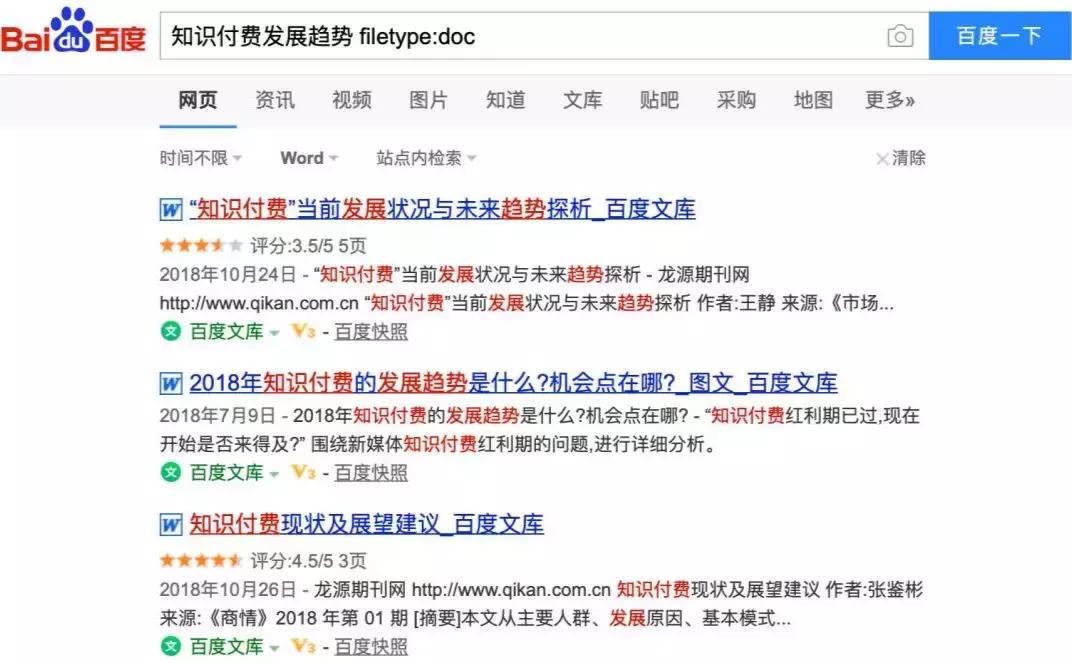Viewport: 1072px width, 663px height.
Task: Click the V3 credit badge under second result
Action: pyautogui.click(x=301, y=474)
